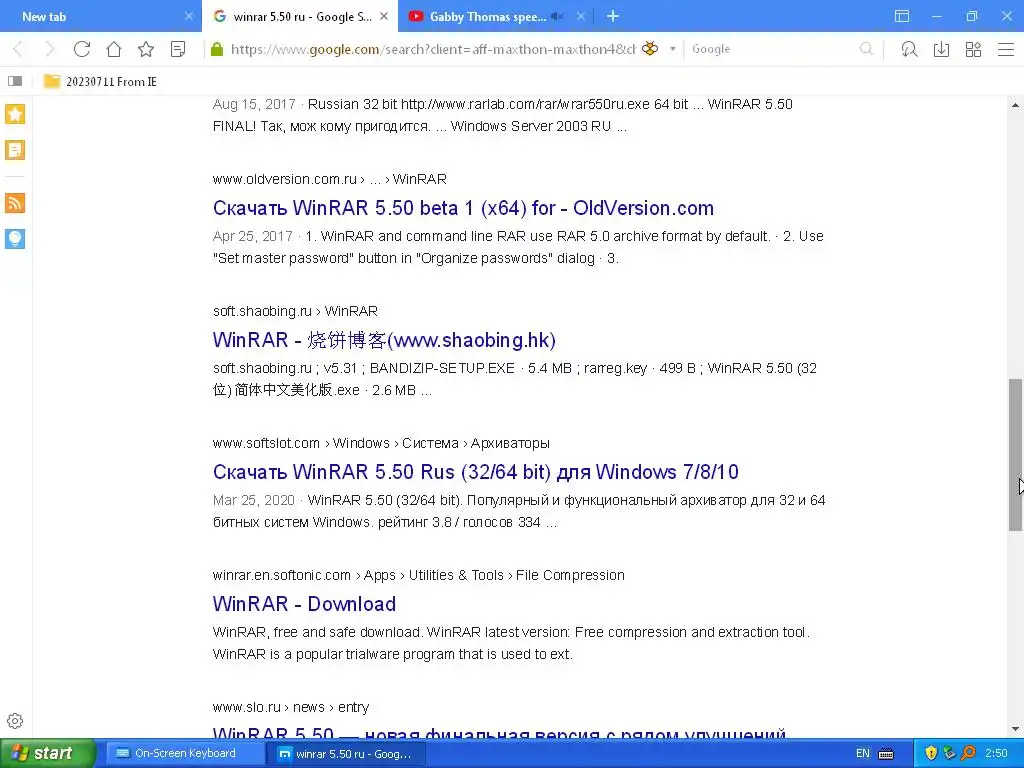Screen dimensions: 1024x768
Task: Open reader mode icon in toolbar
Action: [178, 49]
